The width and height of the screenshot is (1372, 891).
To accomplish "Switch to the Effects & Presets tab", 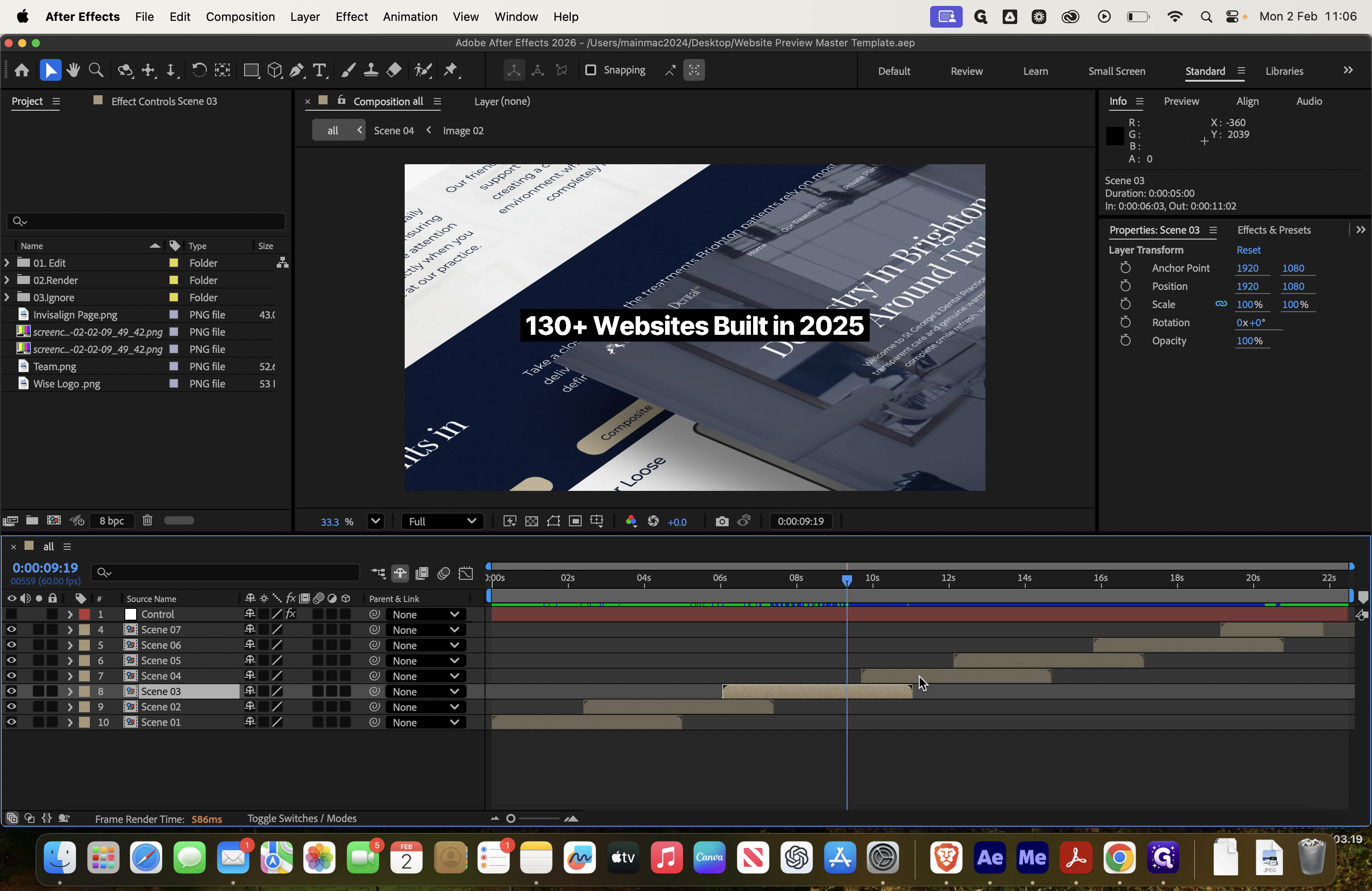I will pos(1274,230).
